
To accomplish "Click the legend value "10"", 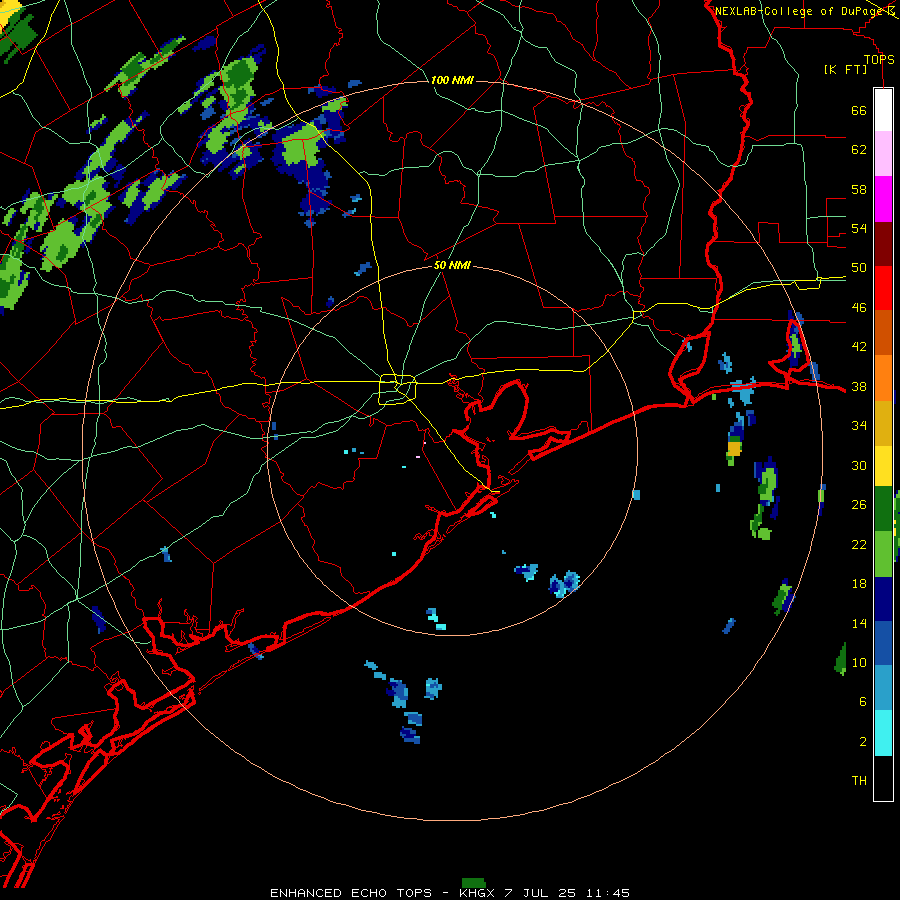I will 859,662.
